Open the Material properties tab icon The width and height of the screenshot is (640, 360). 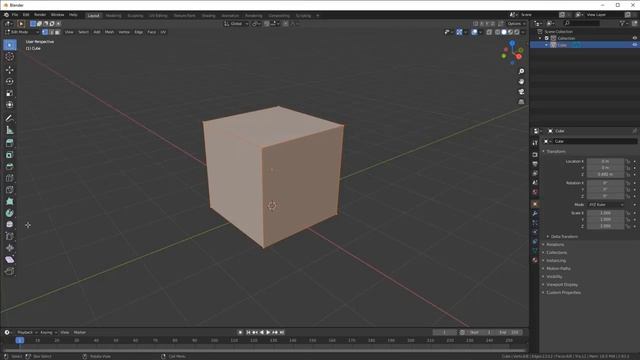point(535,260)
